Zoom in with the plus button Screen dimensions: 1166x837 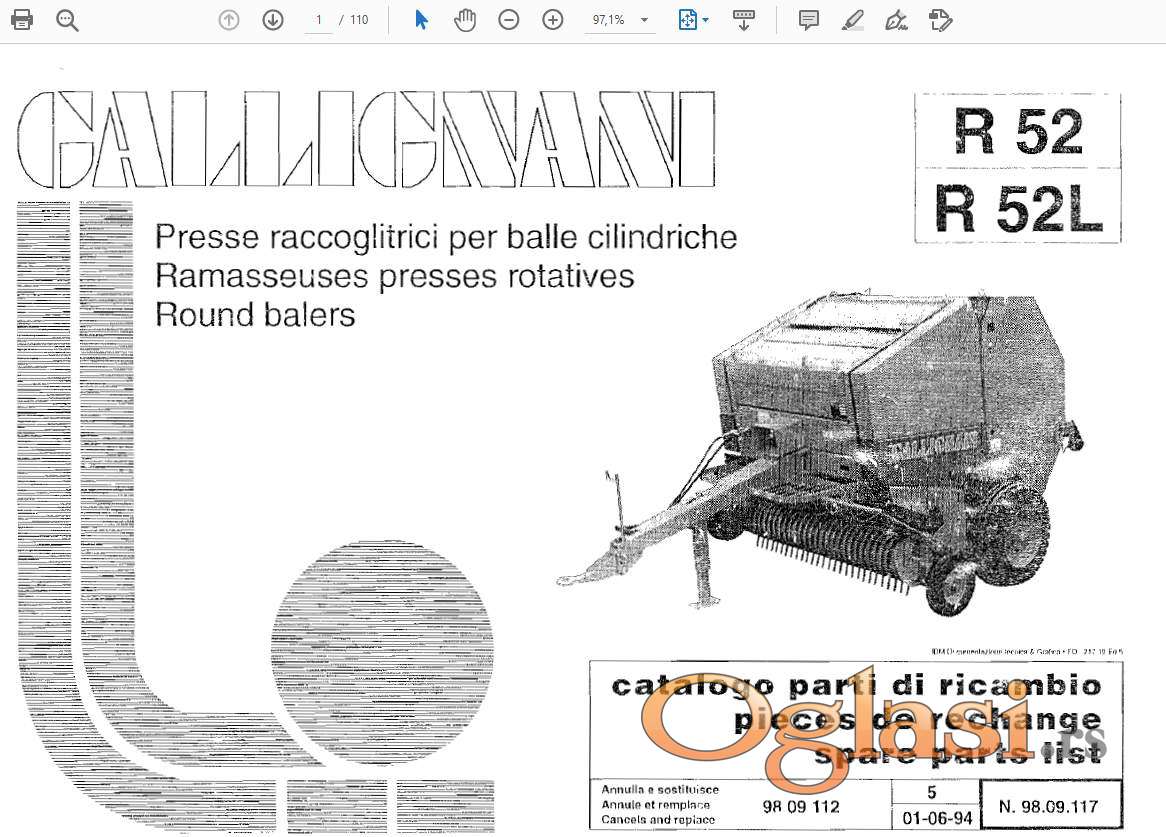[553, 20]
